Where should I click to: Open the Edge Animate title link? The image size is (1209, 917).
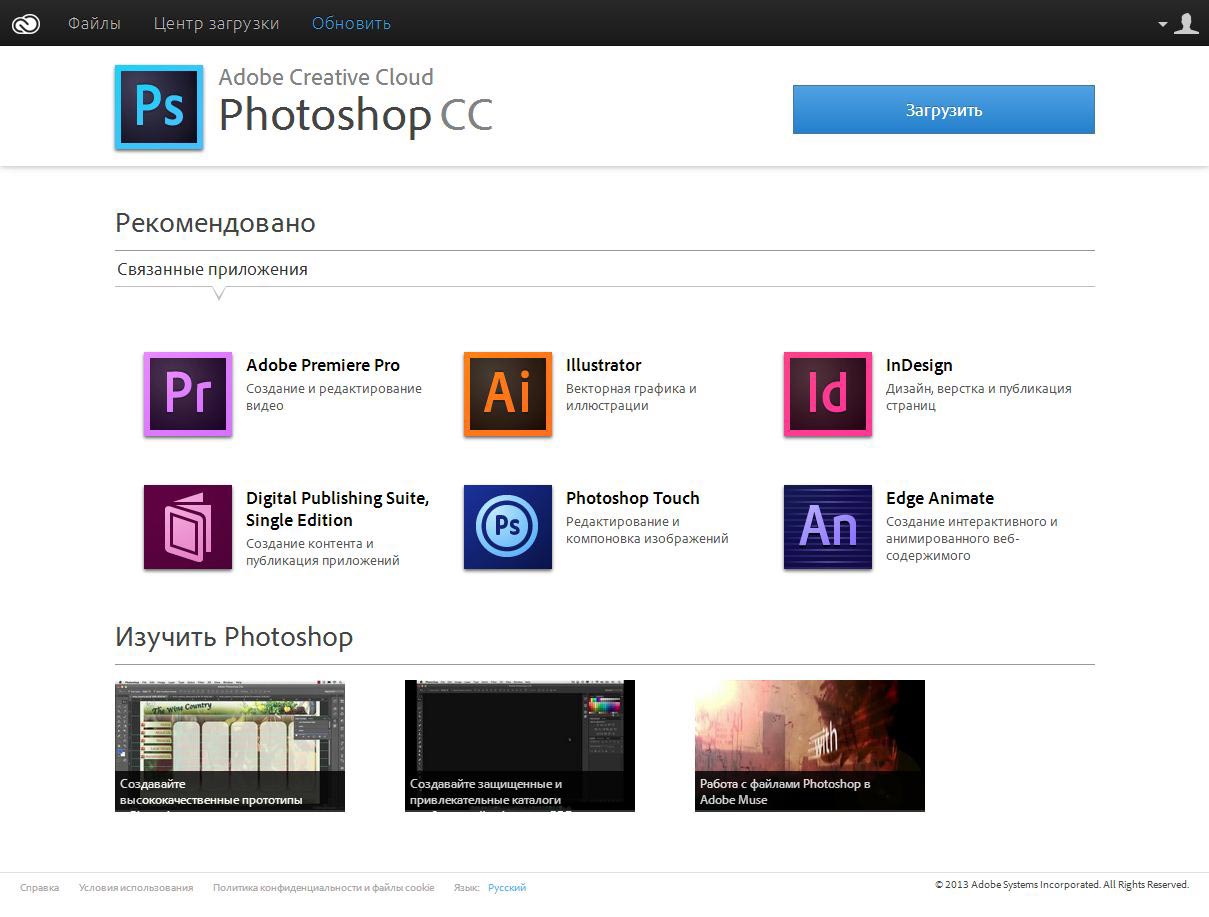pyautogui.click(x=940, y=498)
